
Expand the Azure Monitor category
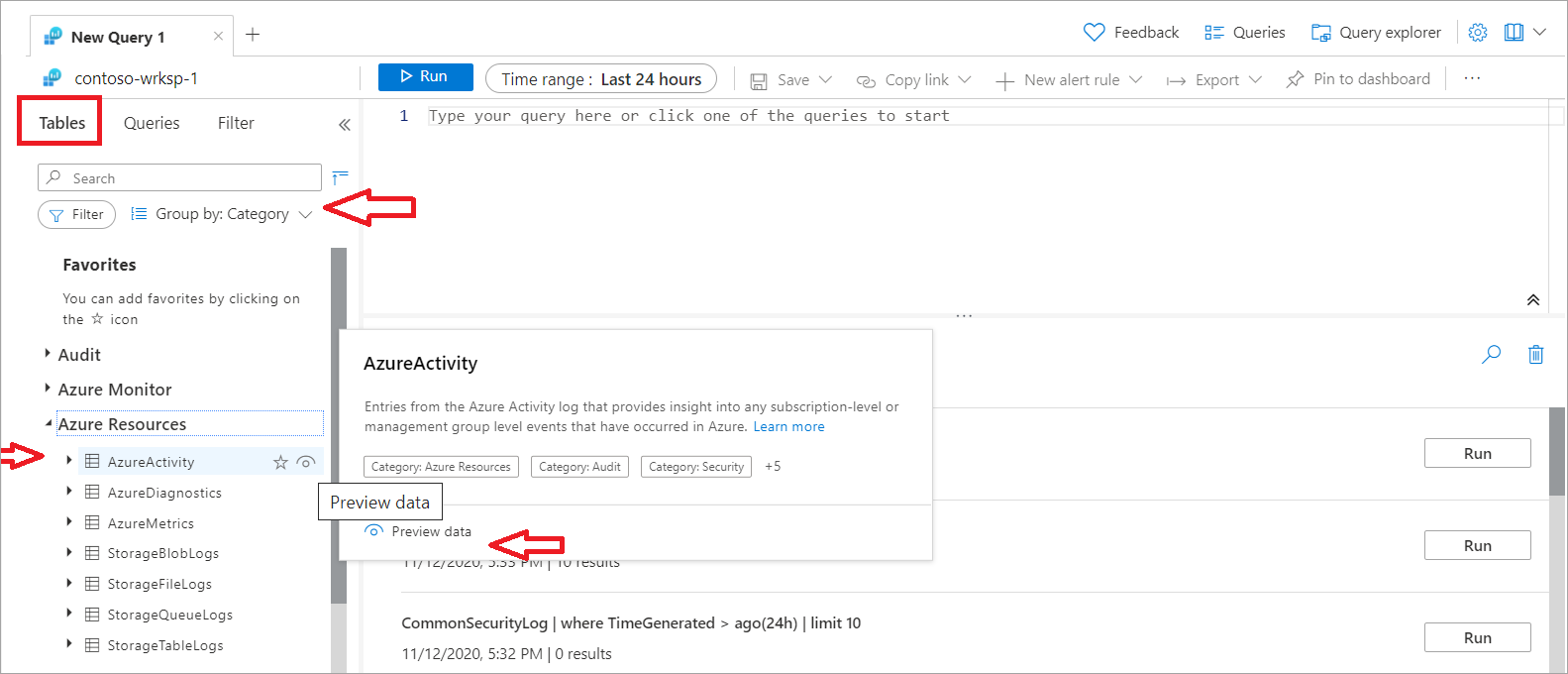point(48,389)
